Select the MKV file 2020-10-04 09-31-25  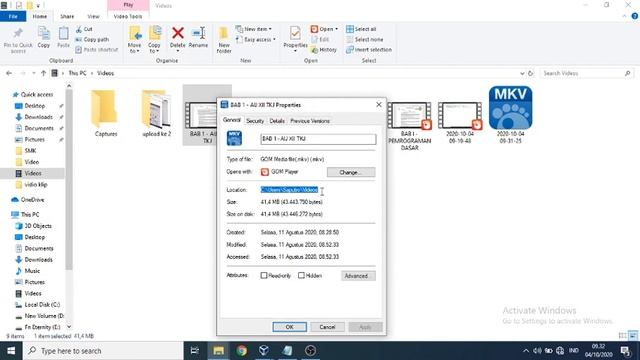pos(510,115)
